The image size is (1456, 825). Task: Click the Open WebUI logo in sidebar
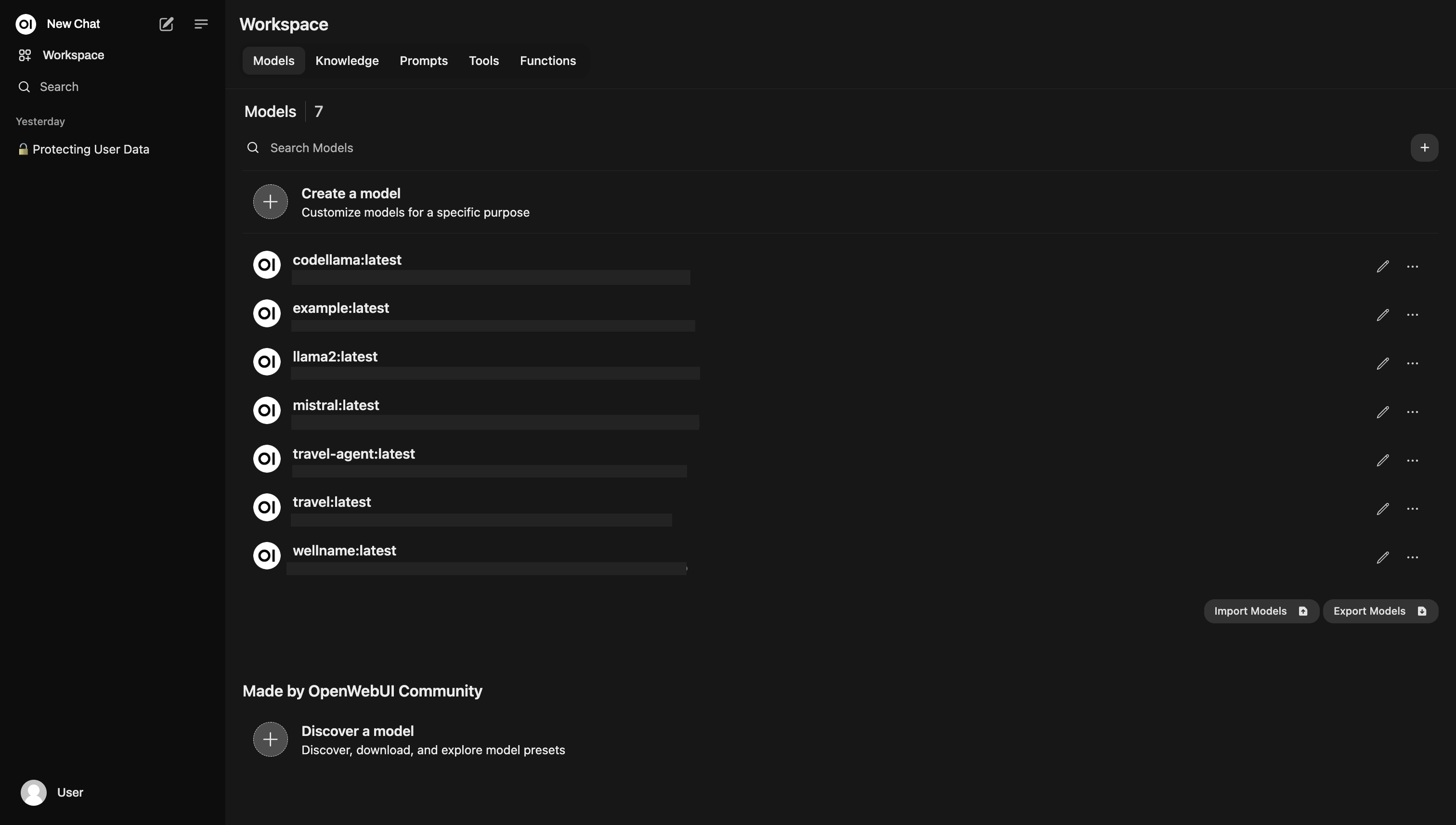tap(26, 24)
